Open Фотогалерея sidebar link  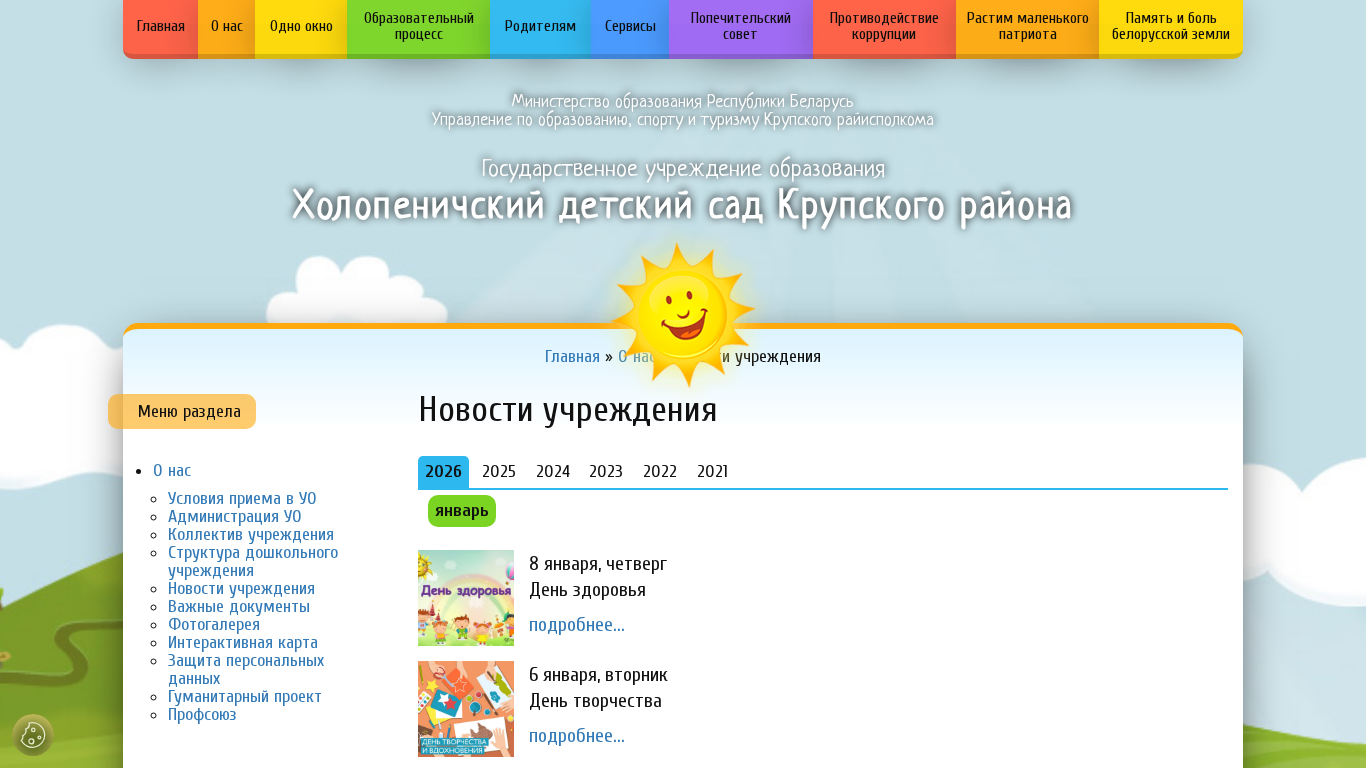click(x=214, y=625)
